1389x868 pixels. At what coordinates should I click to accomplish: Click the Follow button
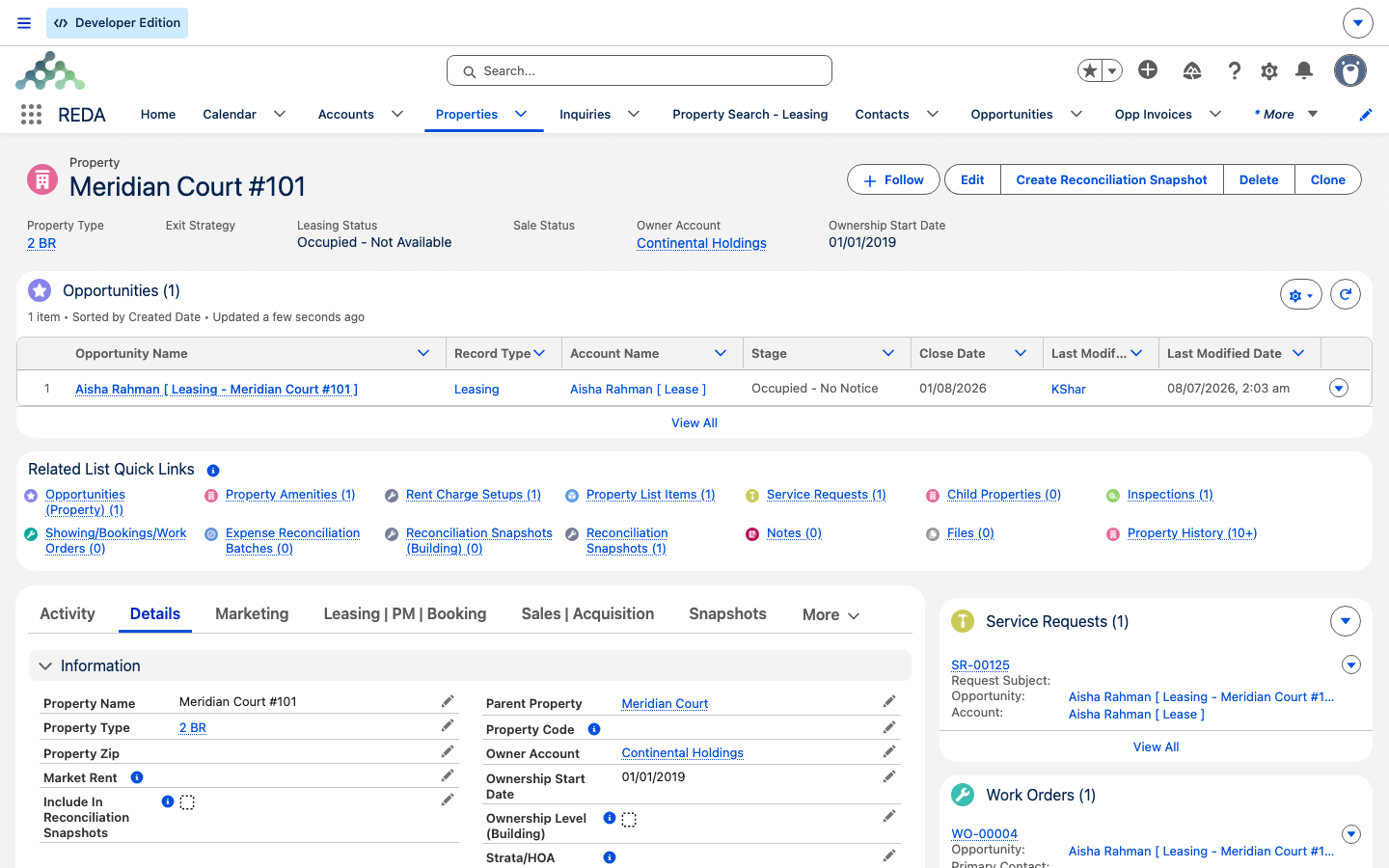(893, 180)
